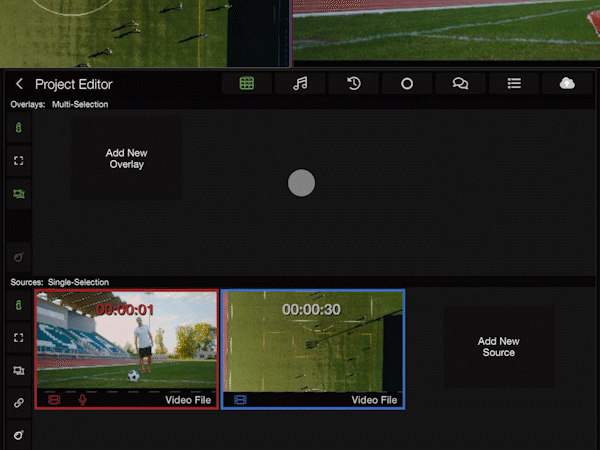This screenshot has width=600, height=450.
Task: Click the top green icon in Overlays sidebar
Action: [x=18, y=127]
